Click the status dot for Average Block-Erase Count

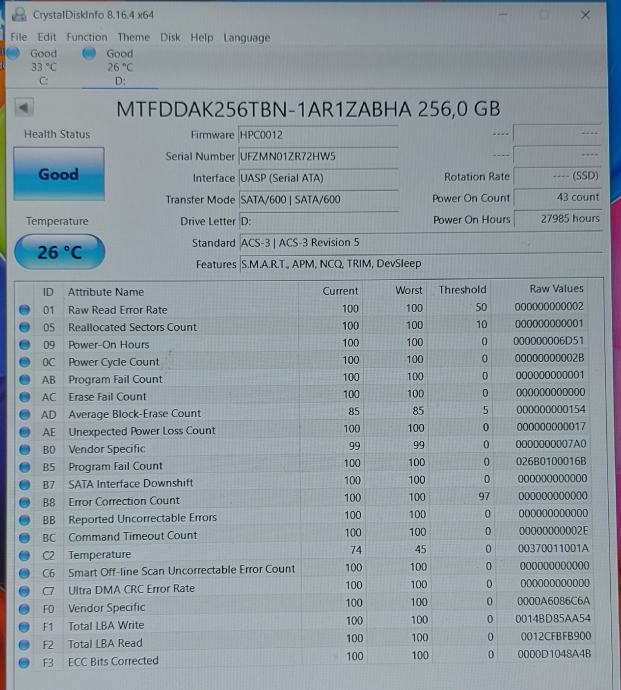[x=25, y=415]
